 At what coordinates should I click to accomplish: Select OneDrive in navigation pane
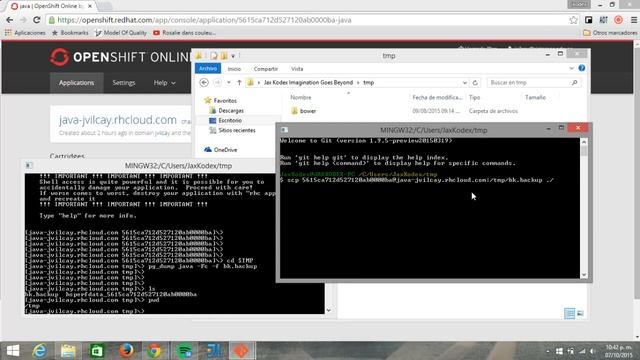point(221,150)
